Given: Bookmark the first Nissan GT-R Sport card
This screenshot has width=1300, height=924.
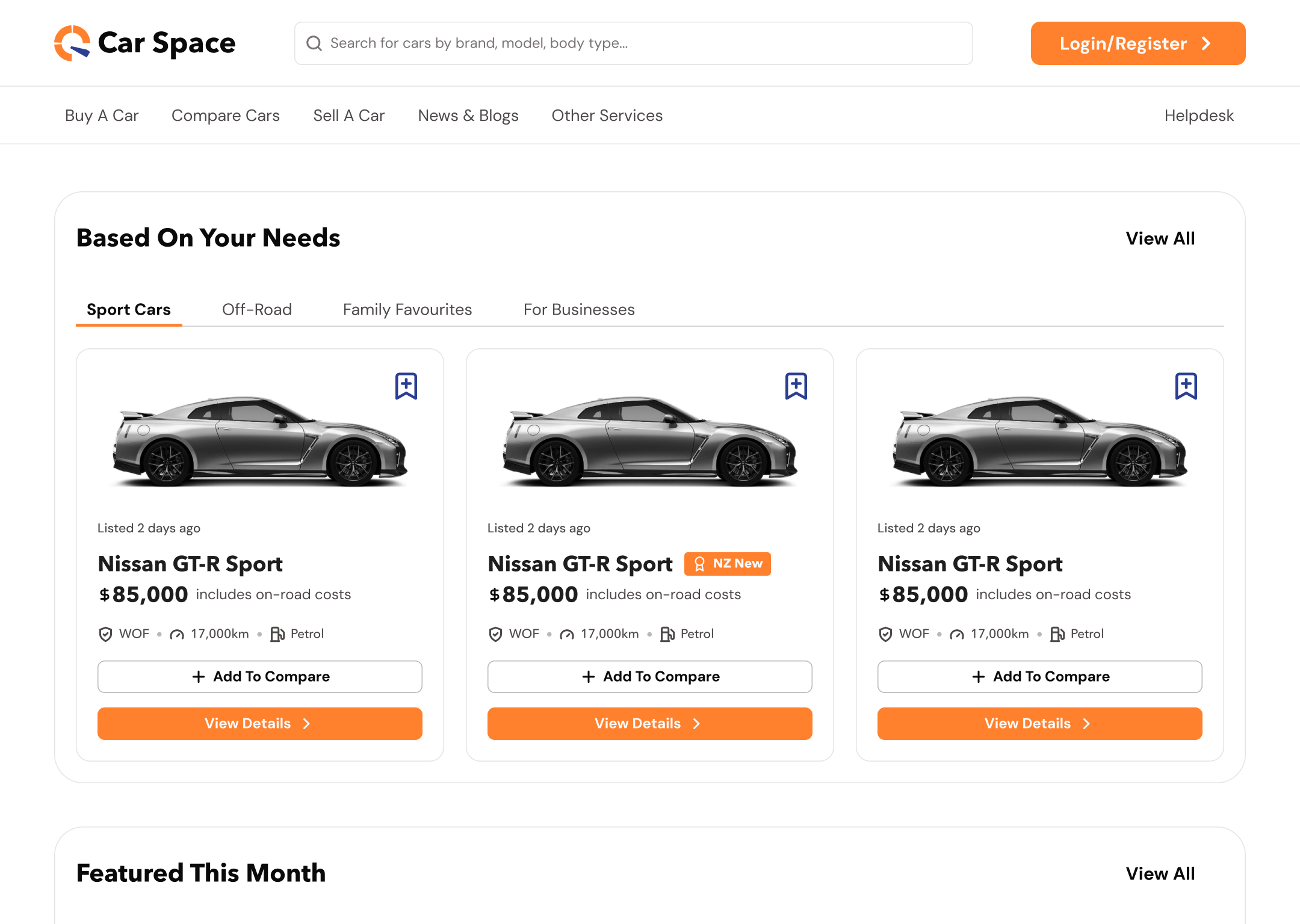Looking at the screenshot, I should (x=406, y=386).
